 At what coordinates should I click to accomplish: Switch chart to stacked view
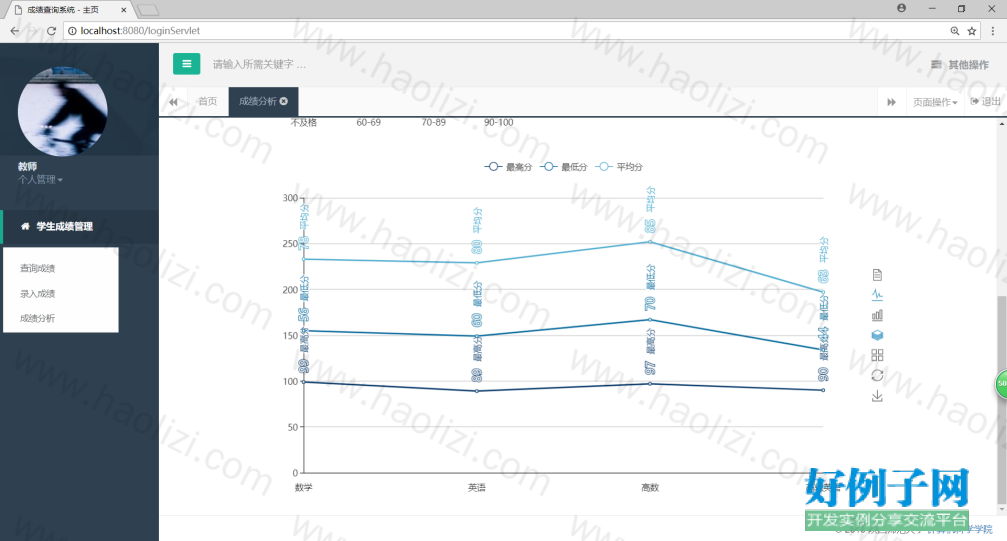(877, 335)
